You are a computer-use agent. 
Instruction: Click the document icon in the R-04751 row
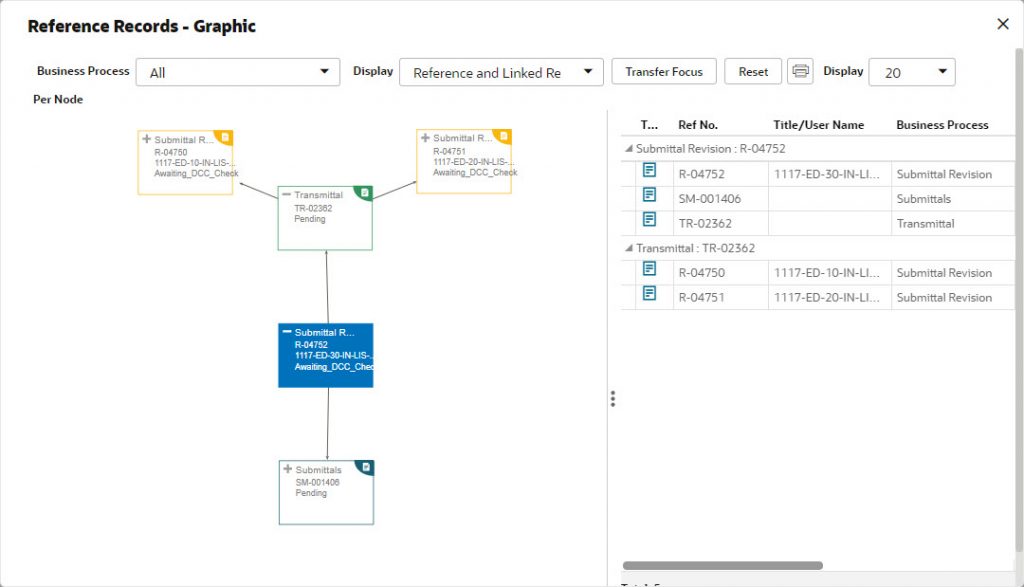[650, 294]
